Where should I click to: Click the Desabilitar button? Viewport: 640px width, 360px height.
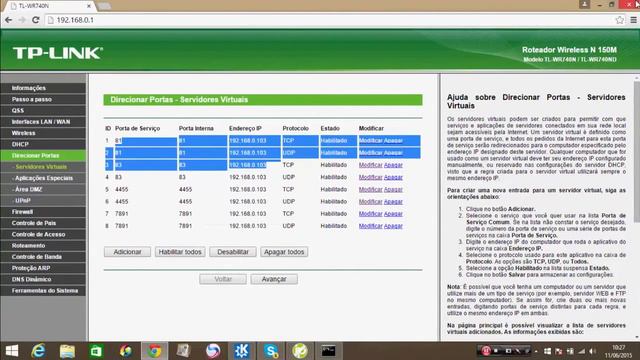click(233, 252)
